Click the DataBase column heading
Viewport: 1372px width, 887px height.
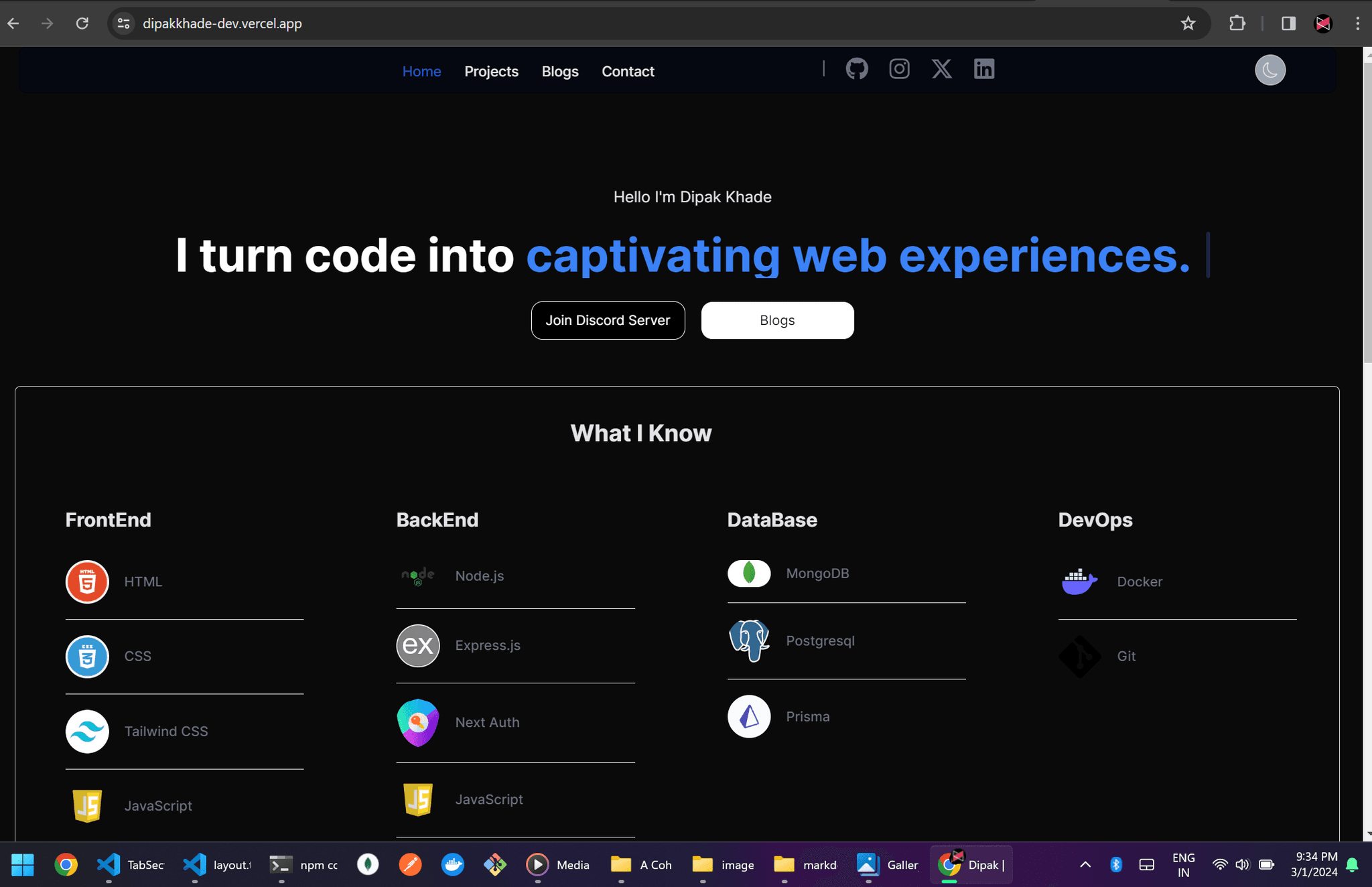[772, 520]
